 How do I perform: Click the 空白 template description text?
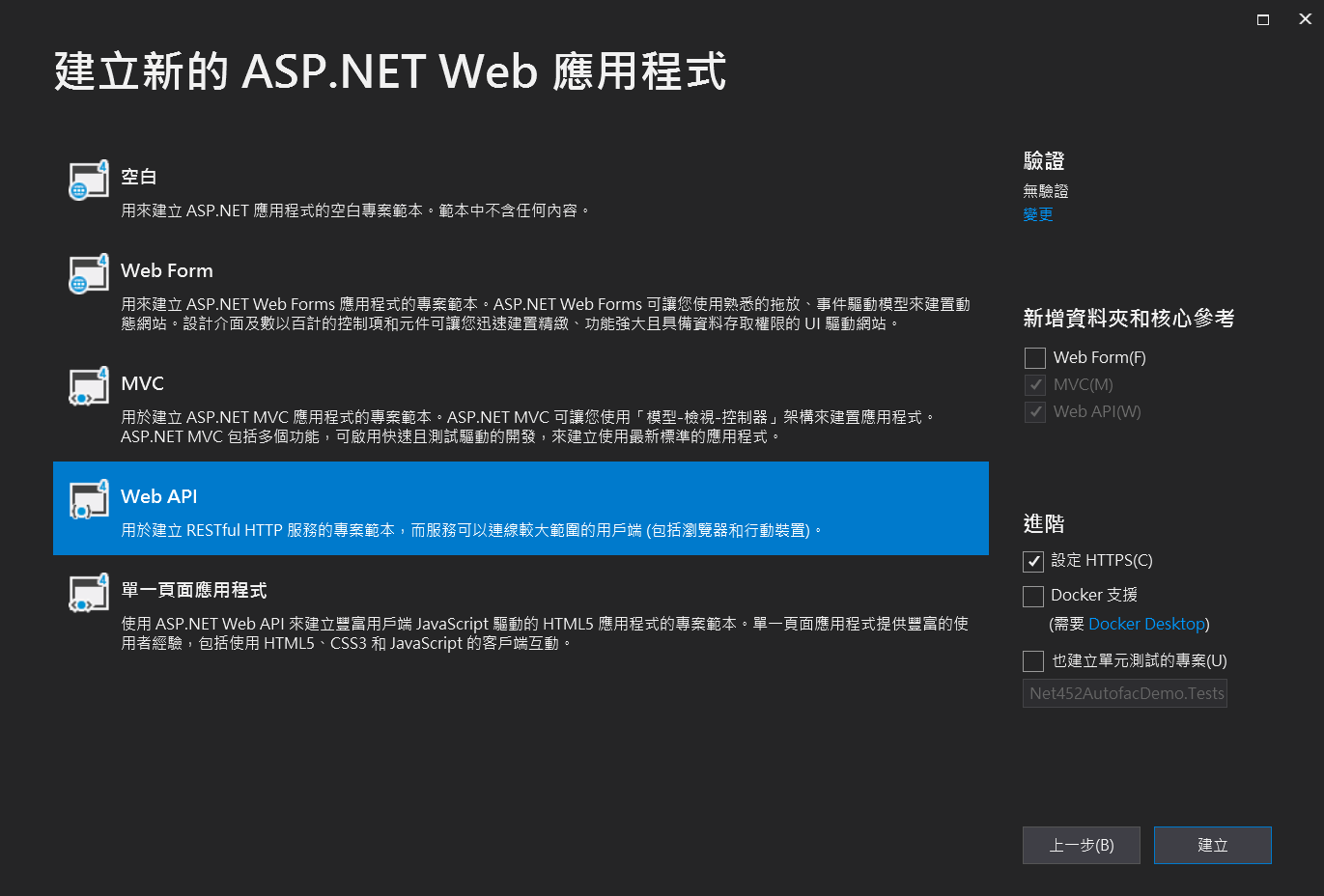click(x=355, y=210)
